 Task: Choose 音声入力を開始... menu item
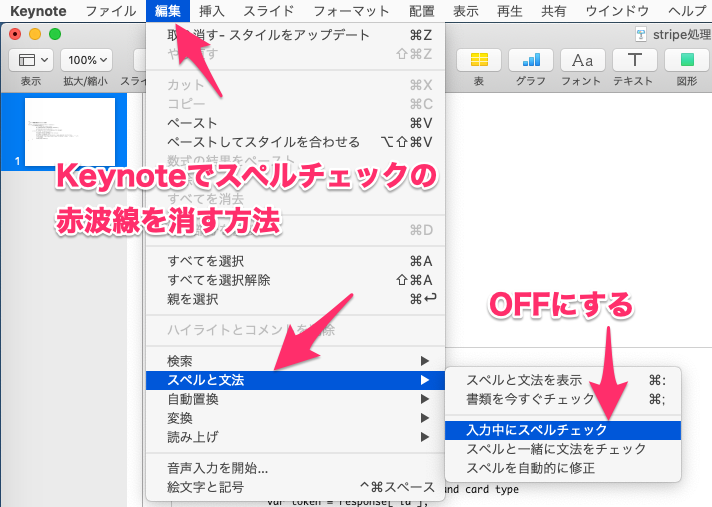(x=295, y=468)
